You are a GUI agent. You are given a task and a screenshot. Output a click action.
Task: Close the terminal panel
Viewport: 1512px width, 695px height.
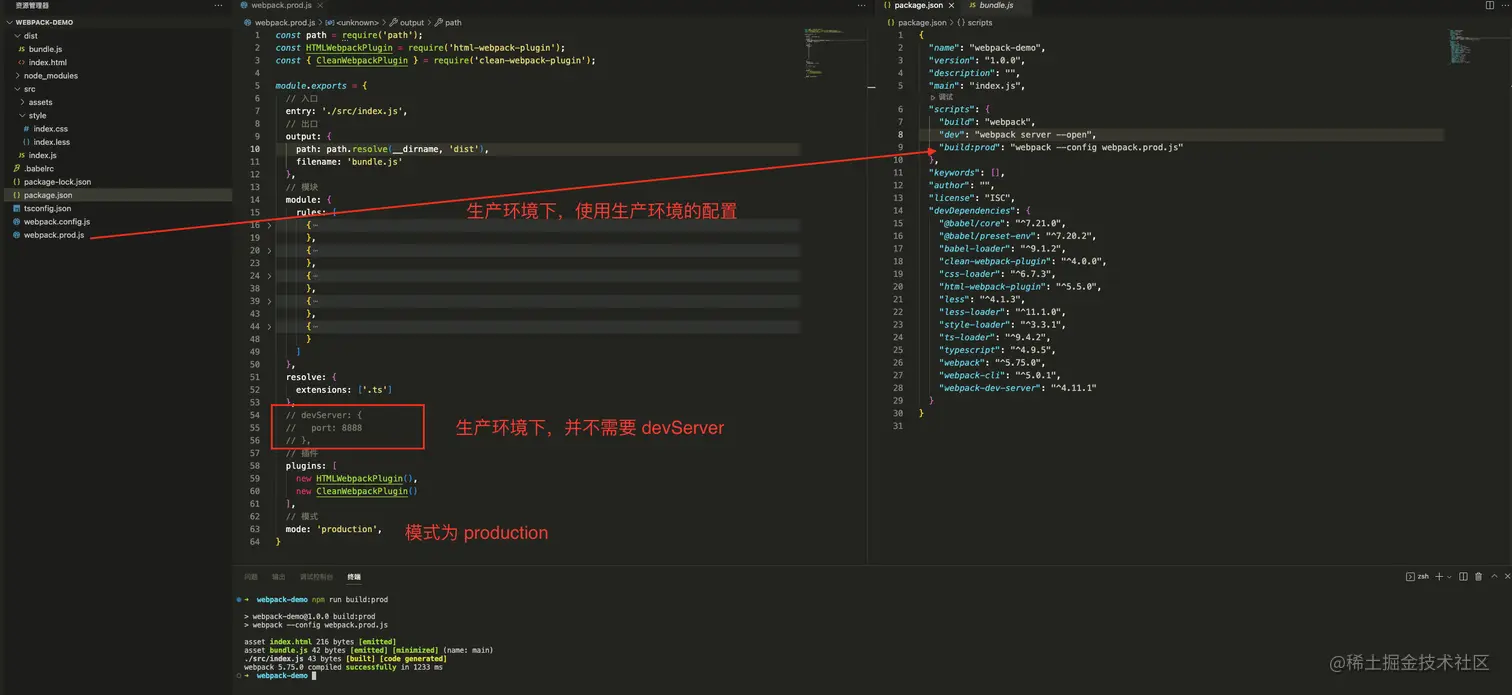[1506, 577]
